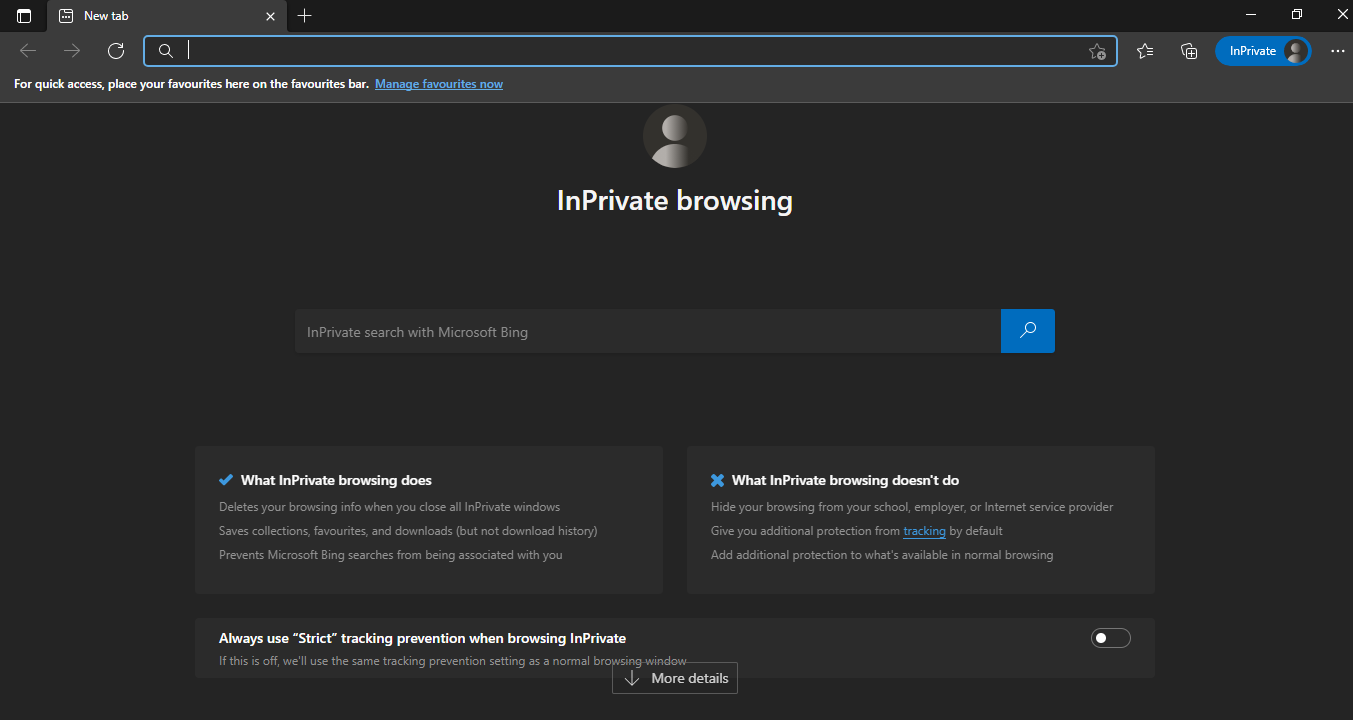
Task: Close the New tab tab
Action: pos(270,16)
